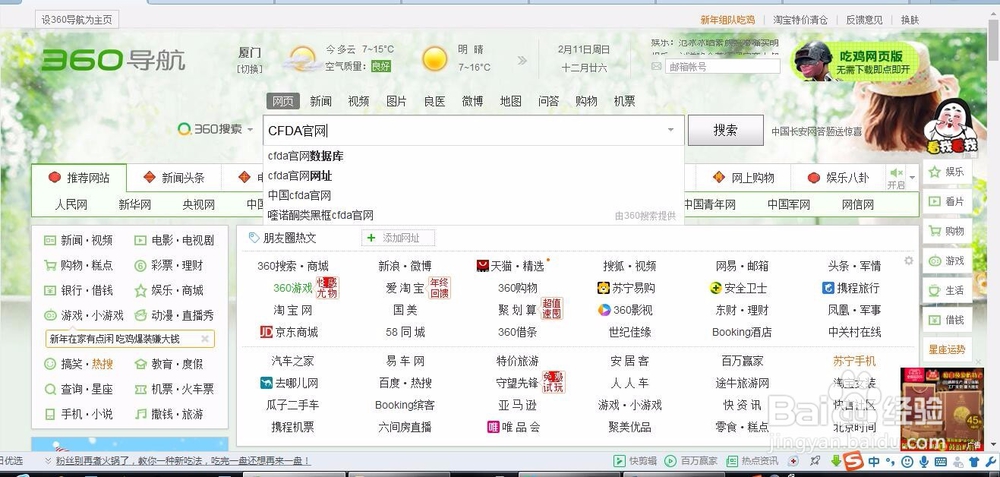Open the 新闻头条 tab

173,177
